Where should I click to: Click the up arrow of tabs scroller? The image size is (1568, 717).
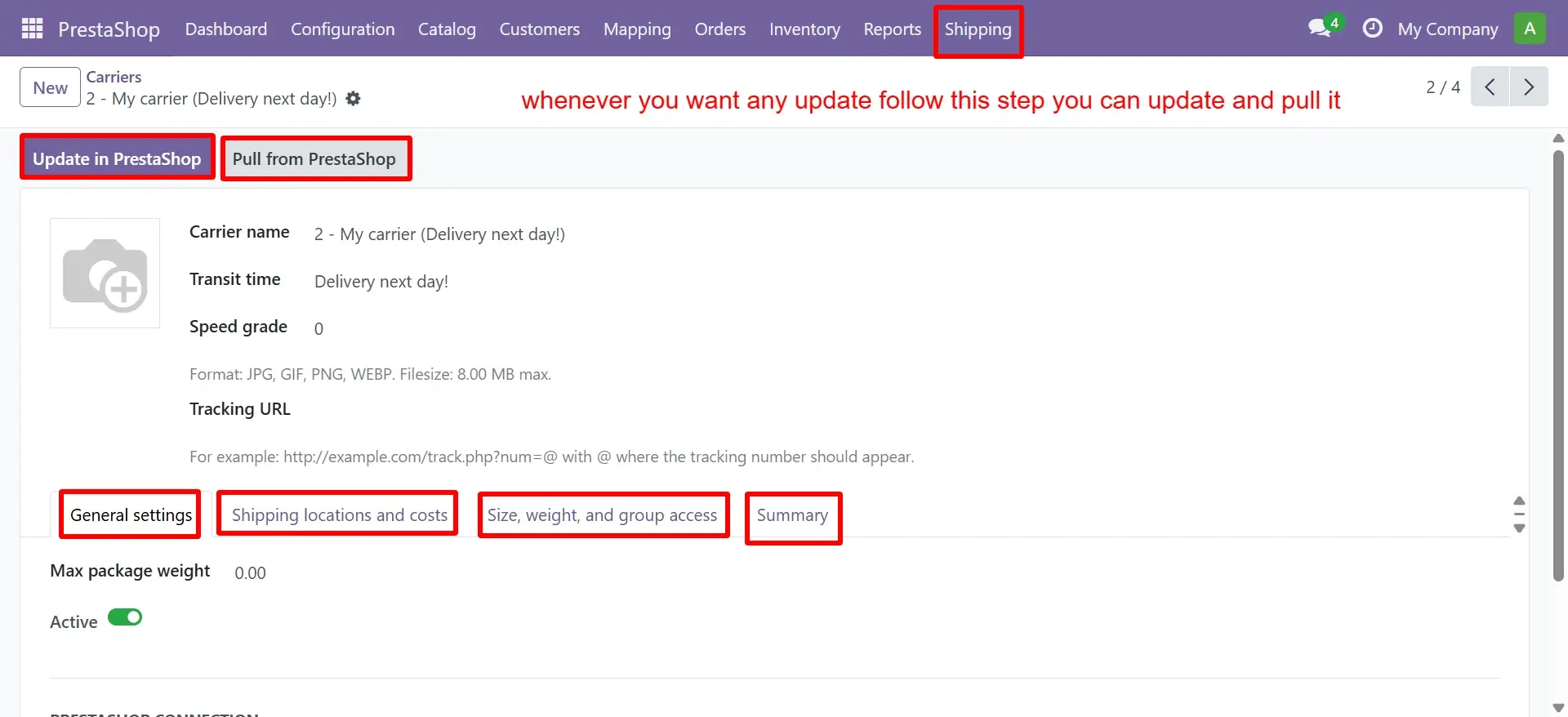pos(1519,501)
